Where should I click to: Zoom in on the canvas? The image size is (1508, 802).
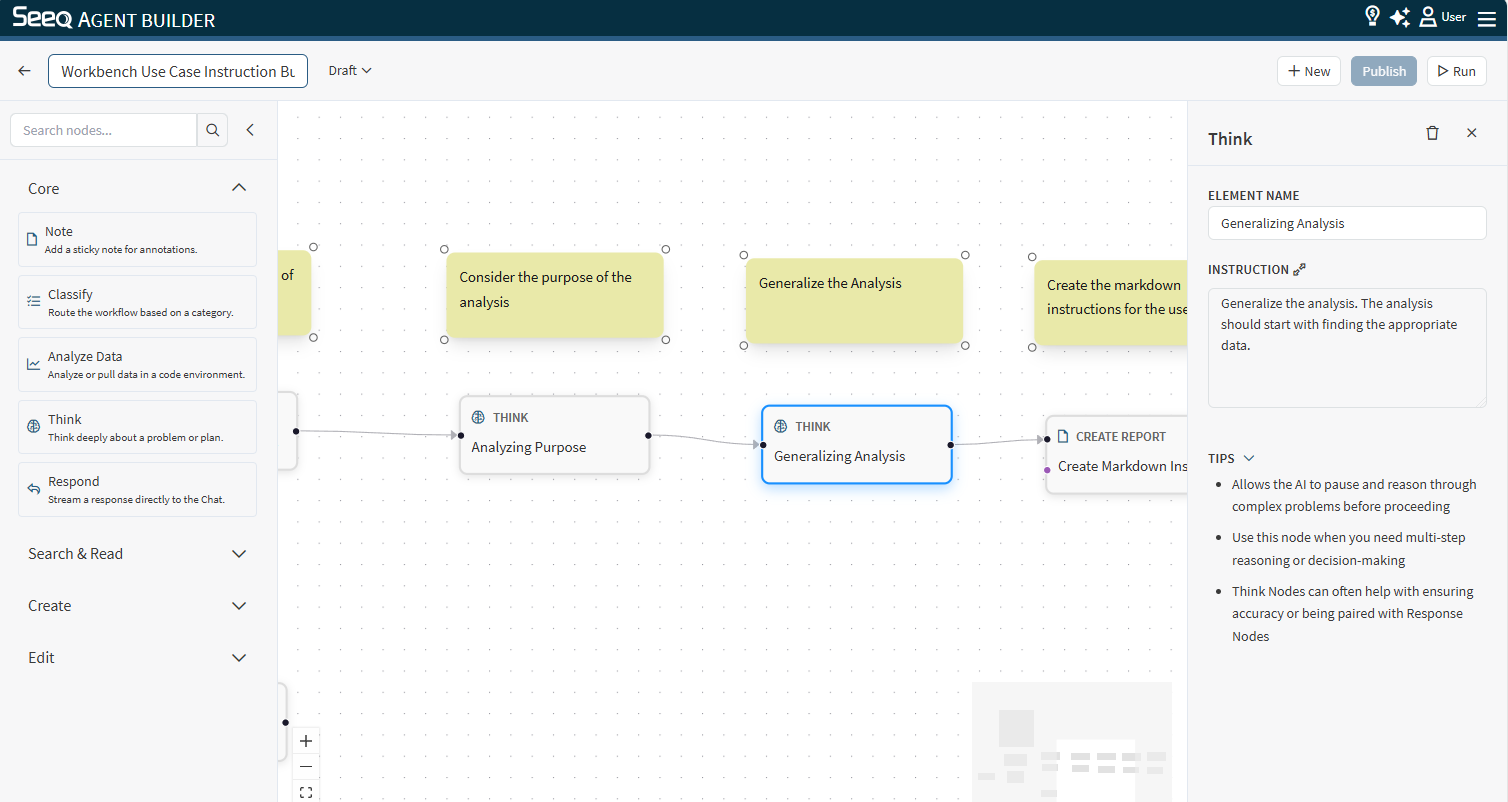pos(306,741)
